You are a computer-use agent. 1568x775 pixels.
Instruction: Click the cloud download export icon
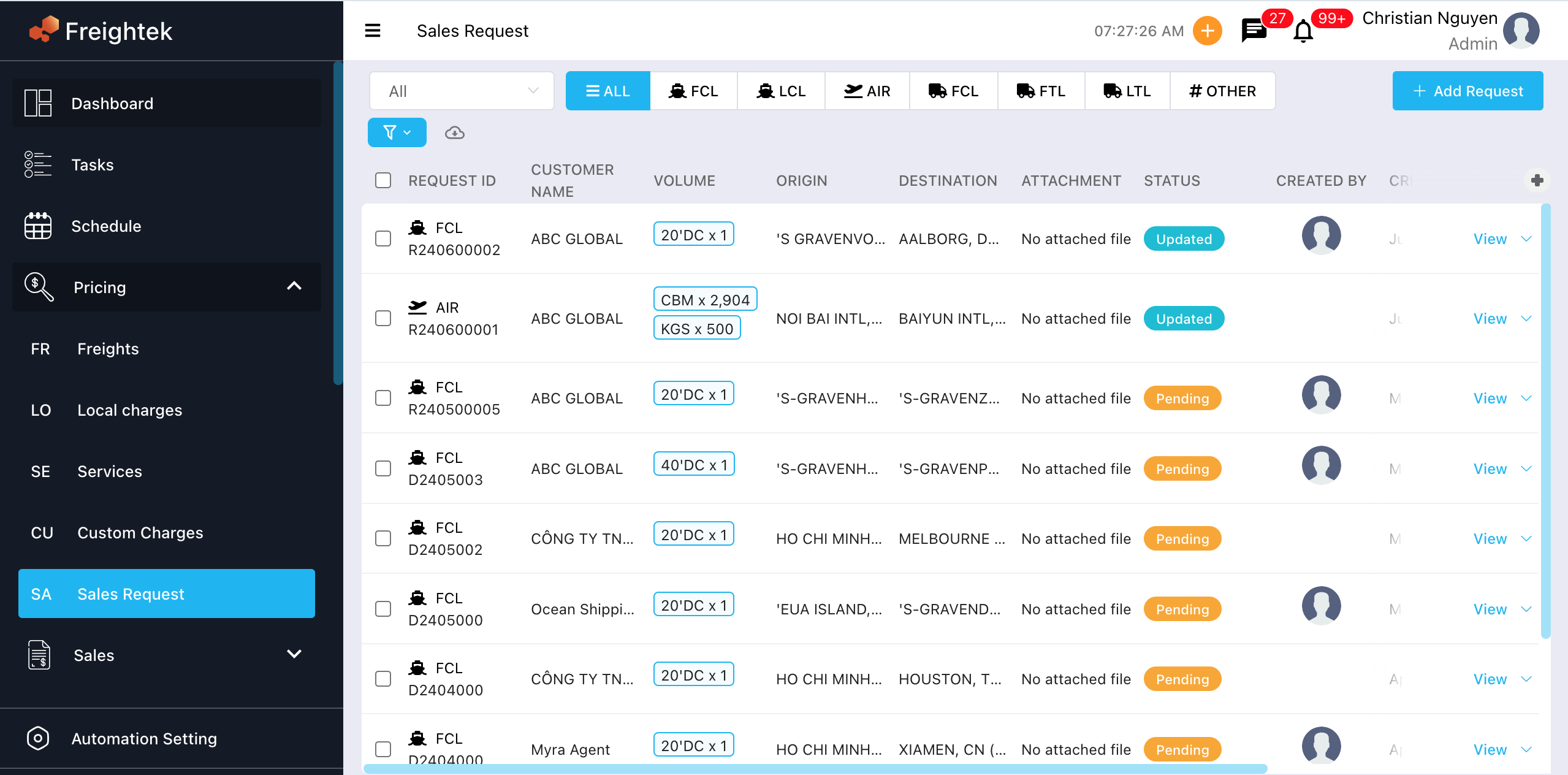tap(454, 132)
